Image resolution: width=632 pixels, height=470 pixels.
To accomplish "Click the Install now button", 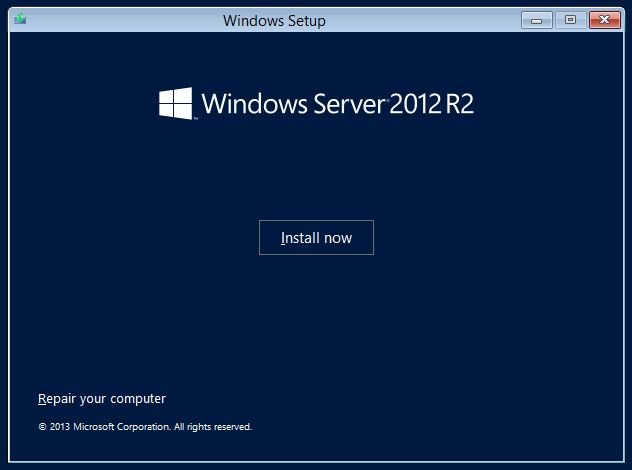I will coord(316,237).
